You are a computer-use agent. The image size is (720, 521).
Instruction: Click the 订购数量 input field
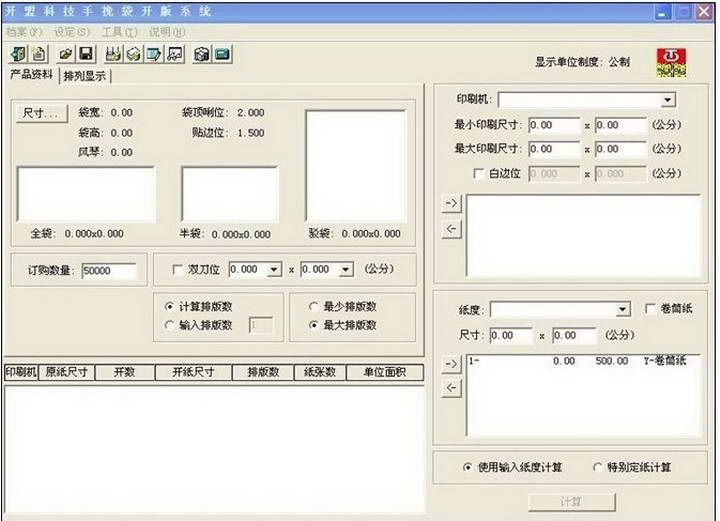tap(107, 270)
